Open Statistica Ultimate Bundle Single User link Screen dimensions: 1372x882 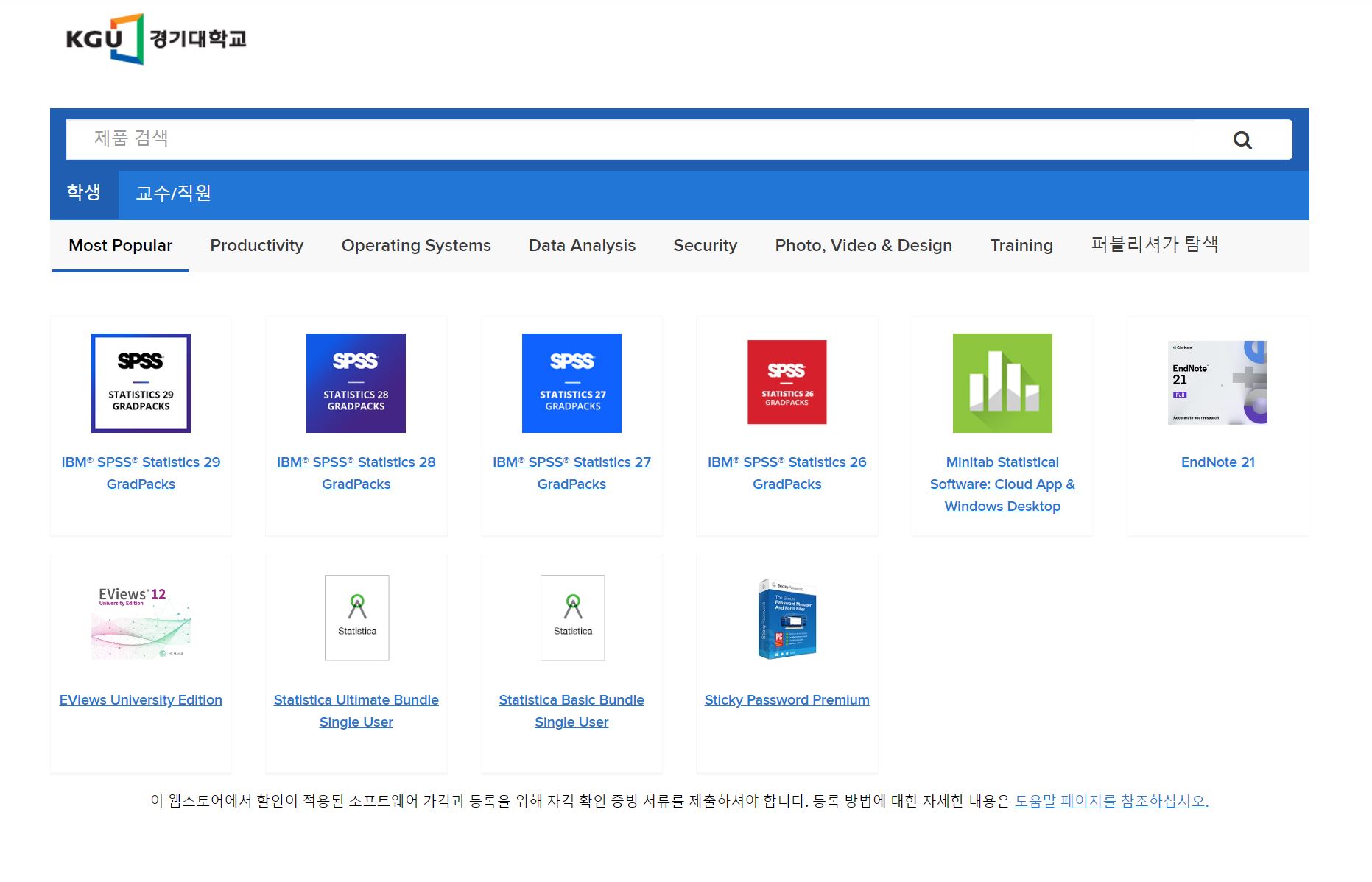point(356,710)
